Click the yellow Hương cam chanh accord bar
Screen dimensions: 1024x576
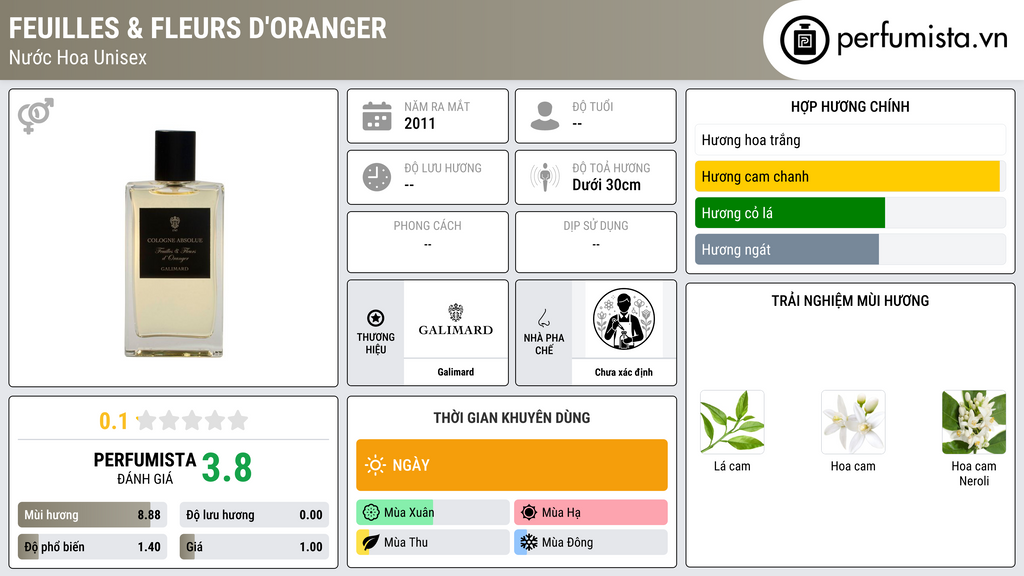[x=850, y=176]
